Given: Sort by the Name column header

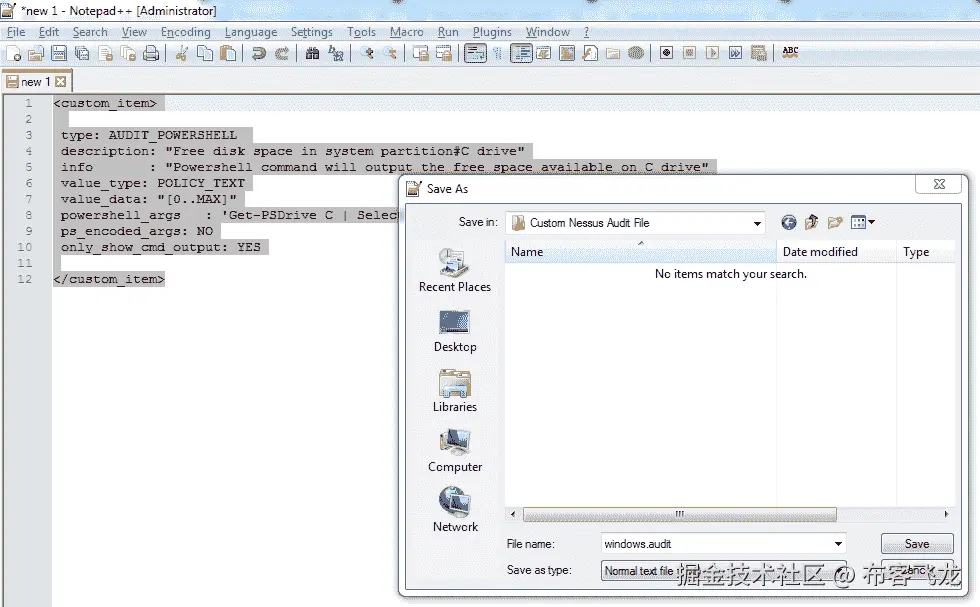Looking at the screenshot, I should click(x=641, y=251).
